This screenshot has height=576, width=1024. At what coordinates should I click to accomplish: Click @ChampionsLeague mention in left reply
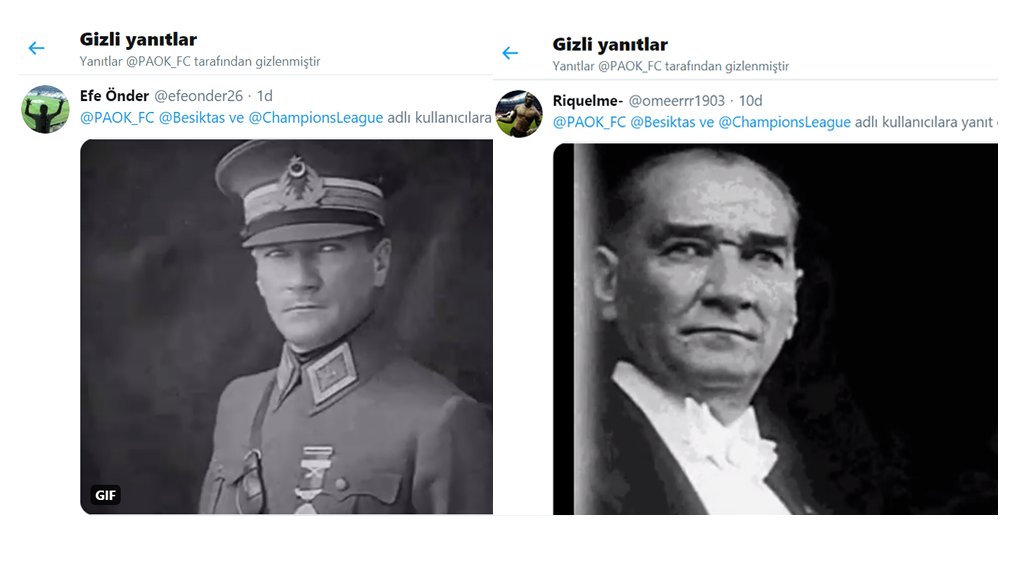point(315,118)
